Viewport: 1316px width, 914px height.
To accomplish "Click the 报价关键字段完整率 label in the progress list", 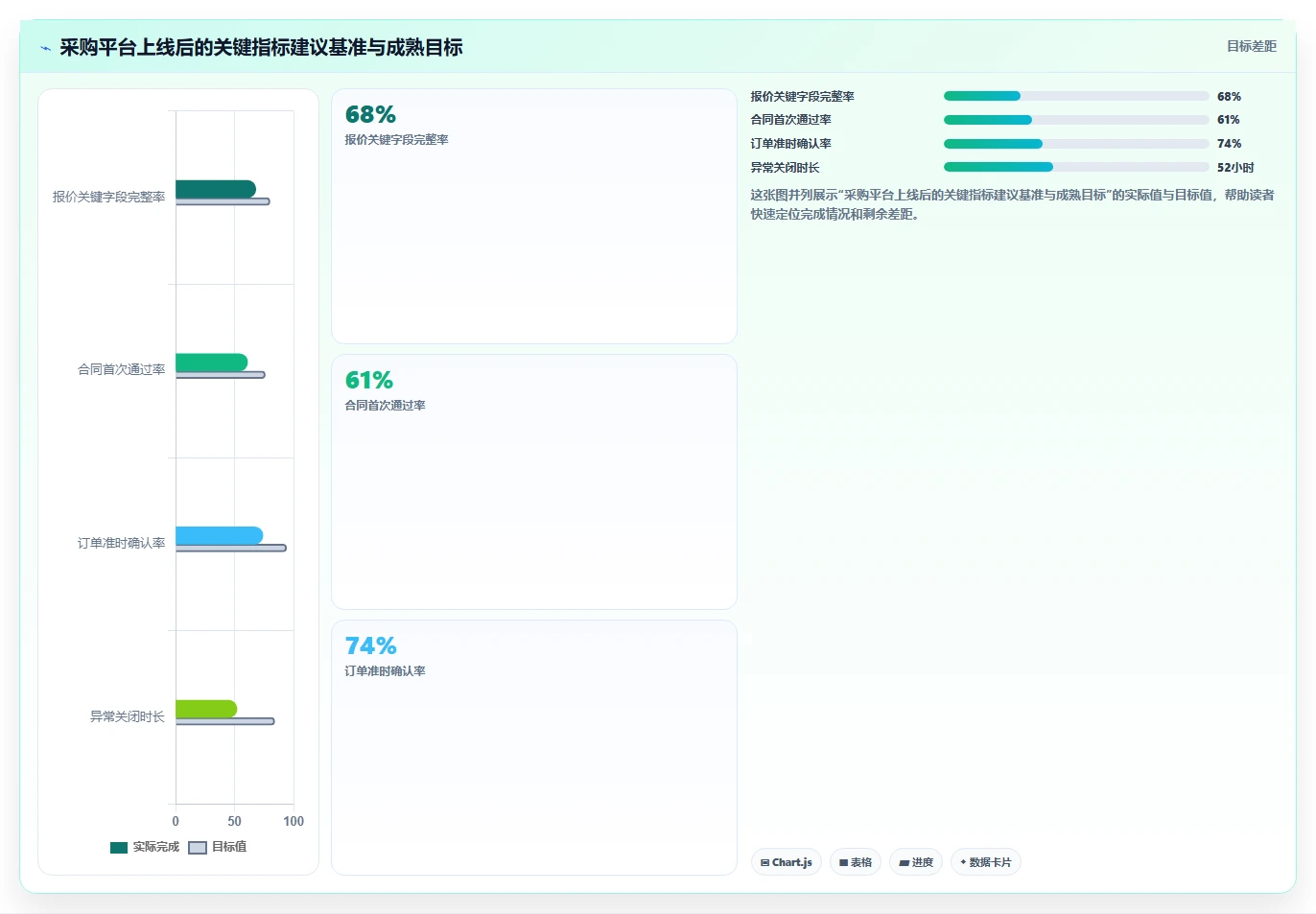I will pyautogui.click(x=802, y=97).
